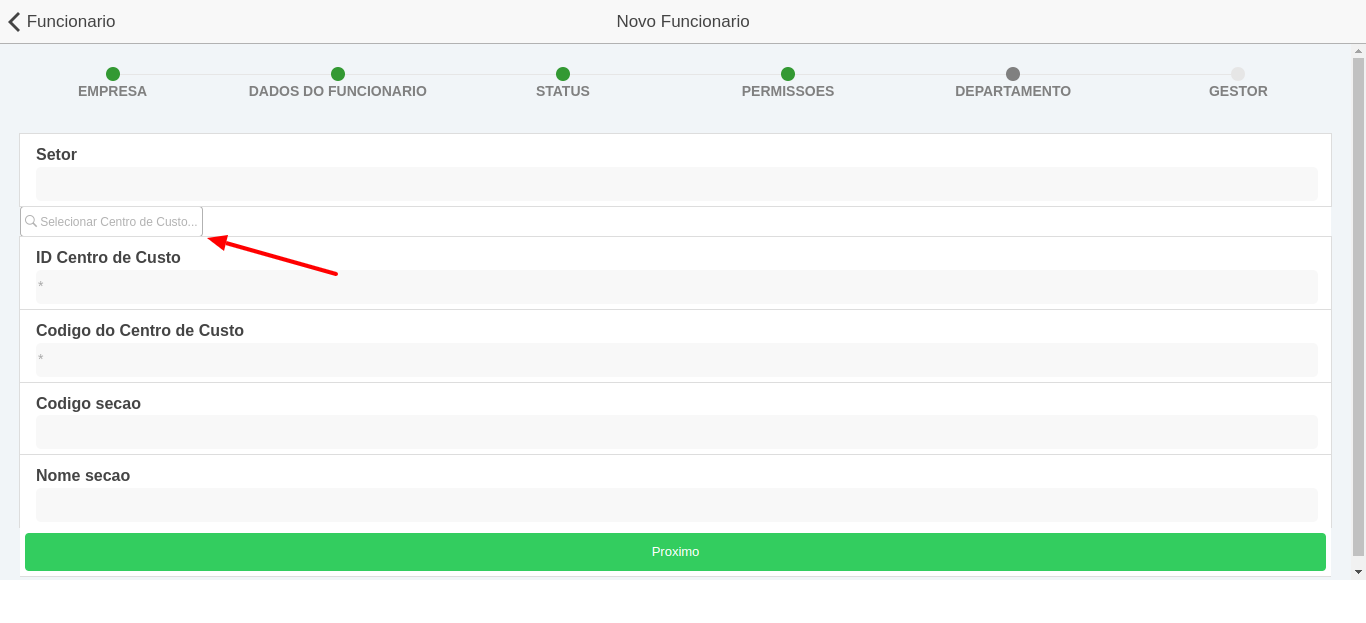The height and width of the screenshot is (623, 1366).
Task: Open the DADOS DO FUNCIONARIO step label
Action: [337, 91]
